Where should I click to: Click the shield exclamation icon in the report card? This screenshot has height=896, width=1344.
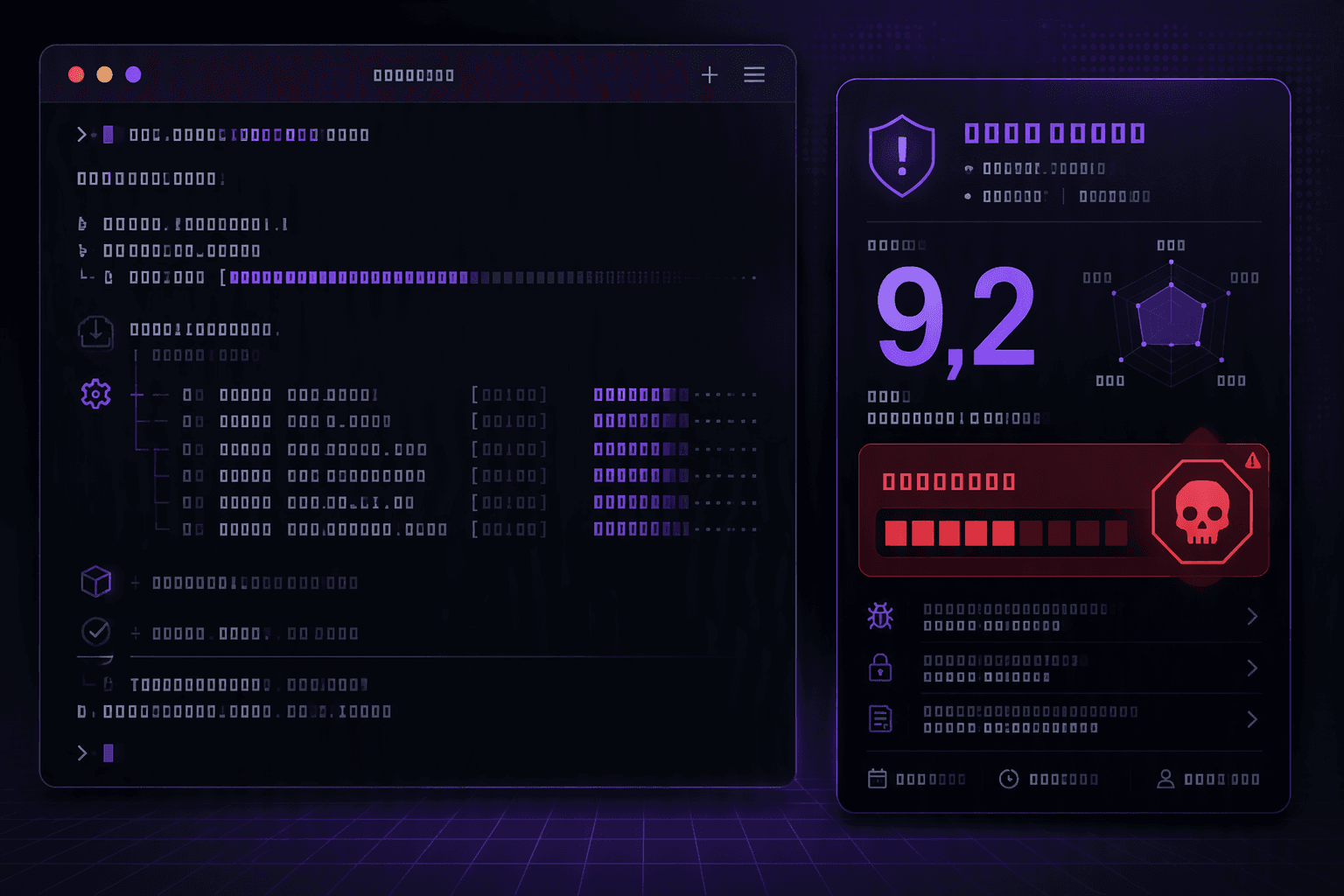[x=902, y=156]
